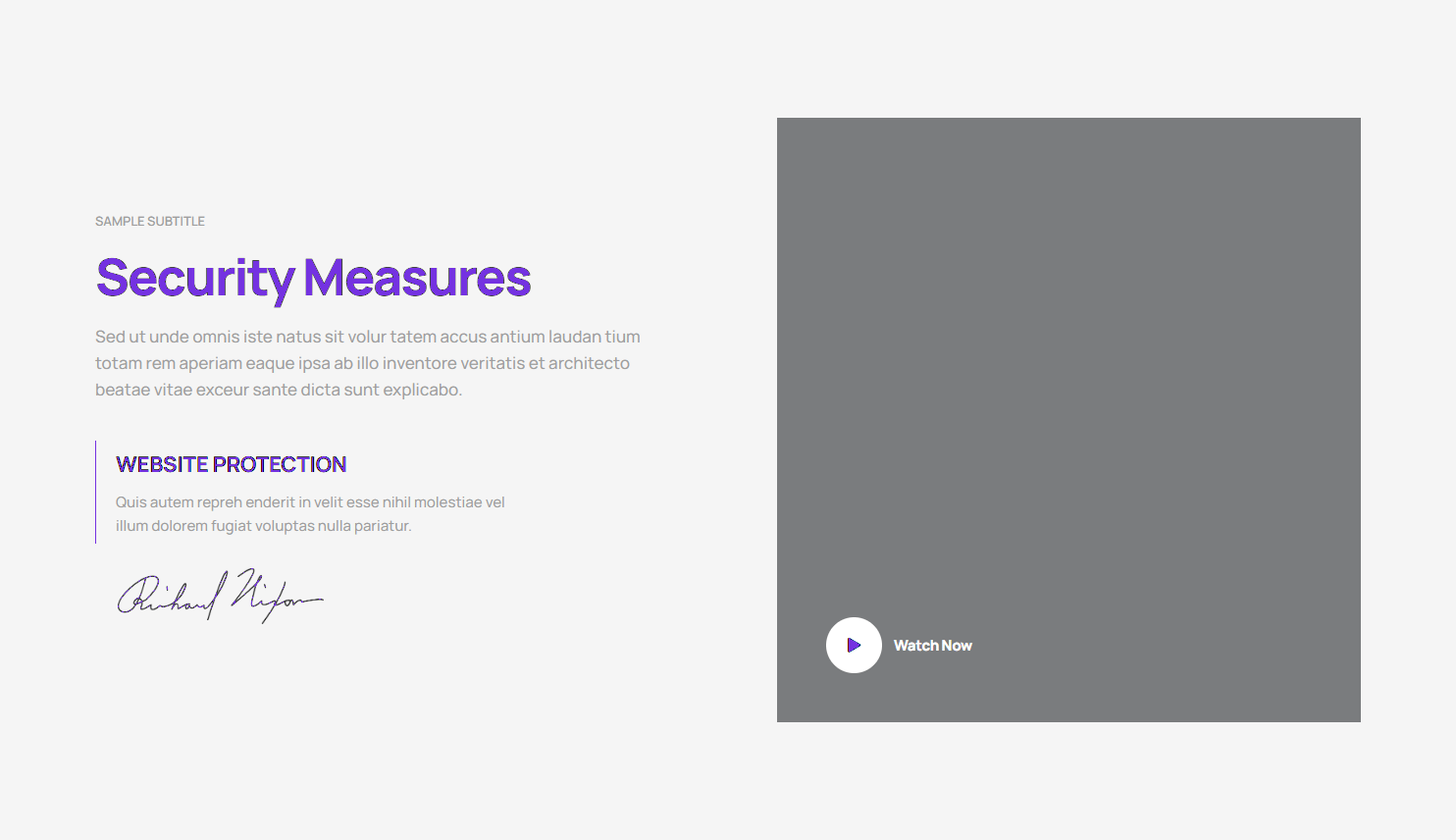
Task: Click the vertical divider beside Website Protection
Action: [96, 492]
